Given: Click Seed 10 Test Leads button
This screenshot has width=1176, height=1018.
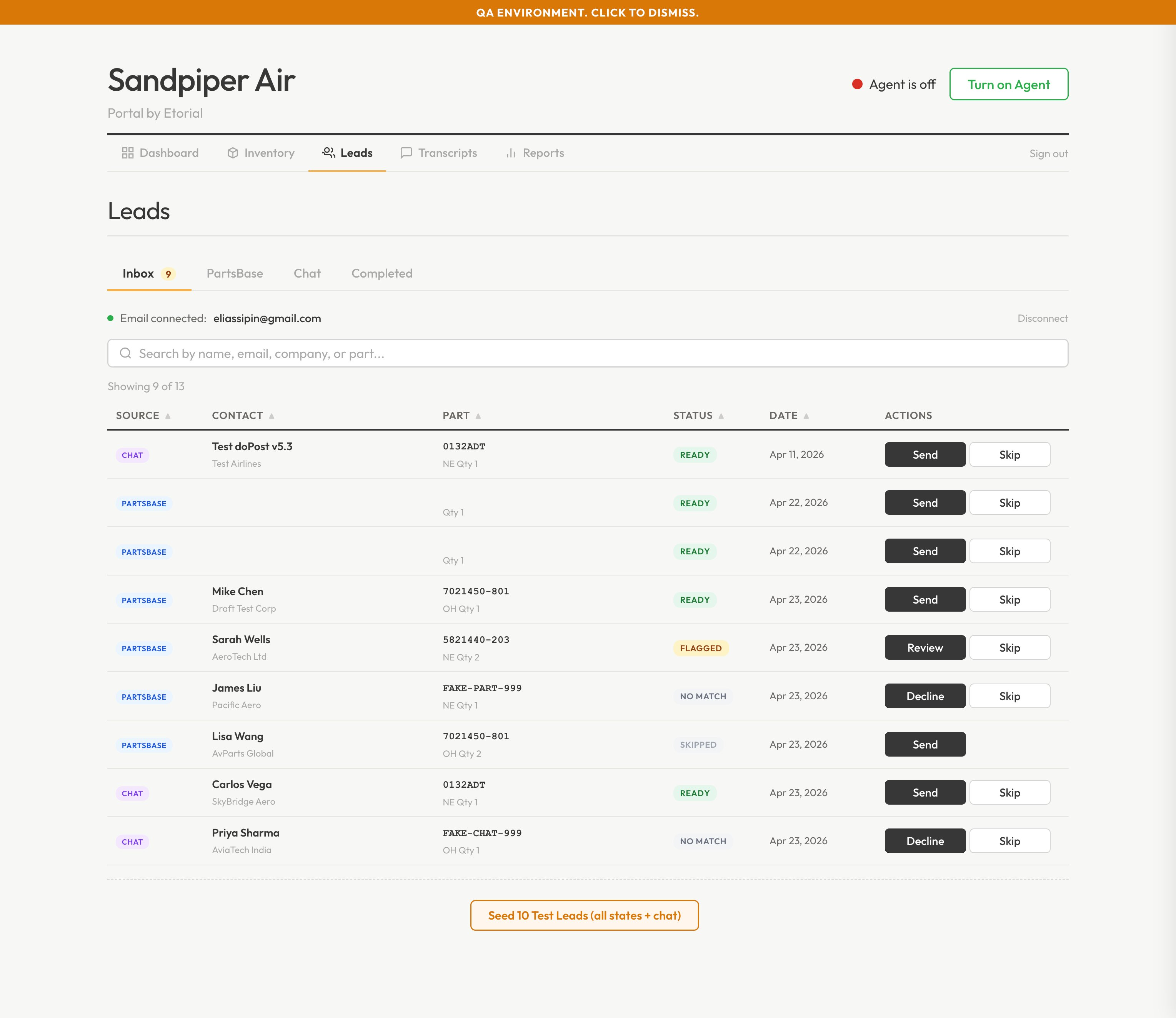Looking at the screenshot, I should click(x=584, y=915).
